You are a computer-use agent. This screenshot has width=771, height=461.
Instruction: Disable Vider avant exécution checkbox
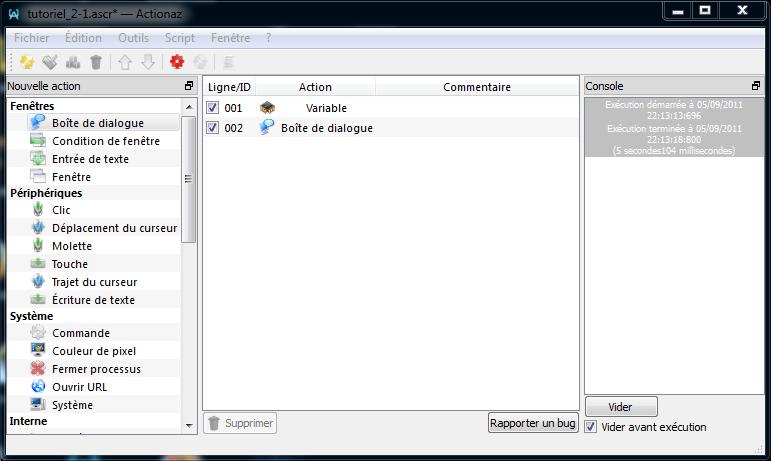(591, 427)
